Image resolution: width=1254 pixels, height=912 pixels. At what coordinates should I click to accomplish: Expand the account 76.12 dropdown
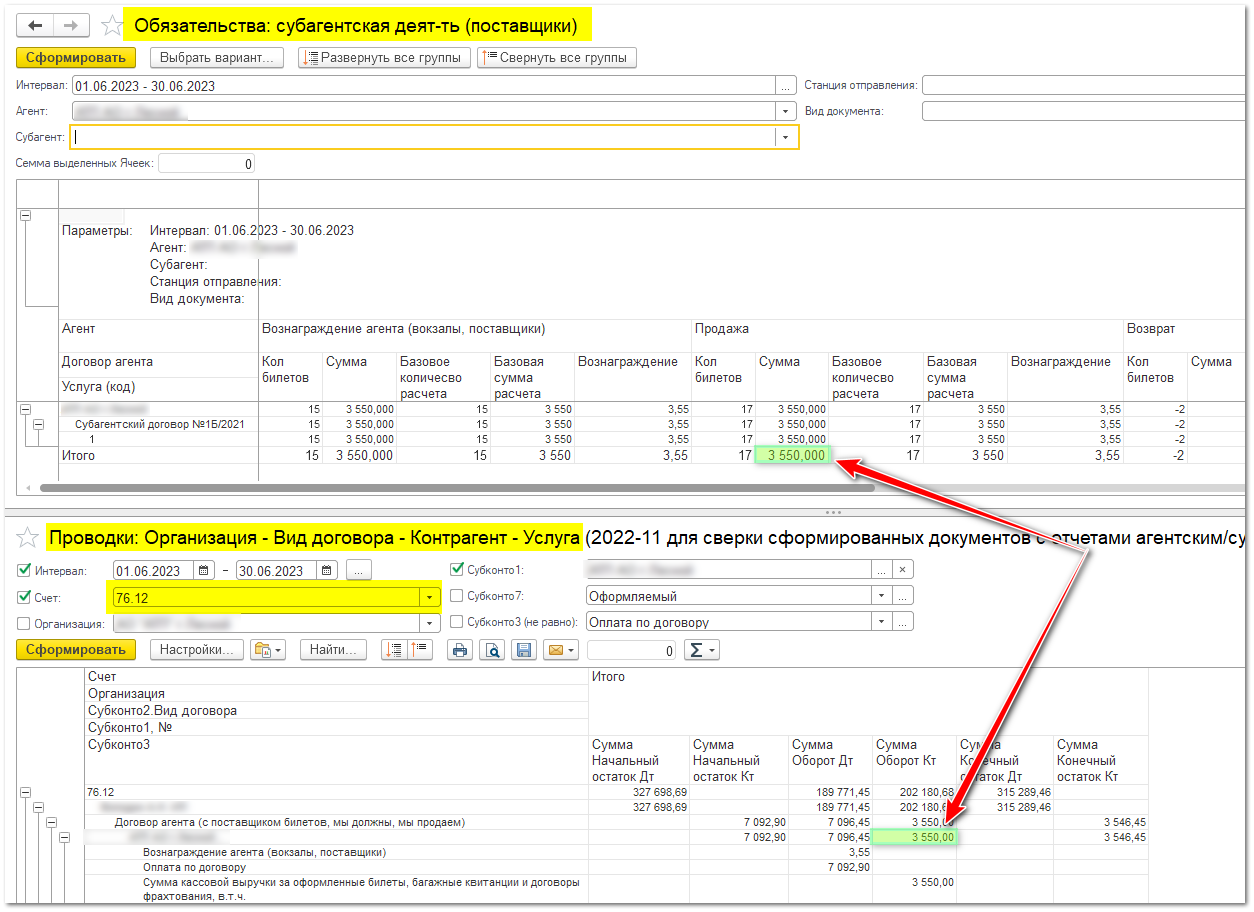(x=430, y=597)
